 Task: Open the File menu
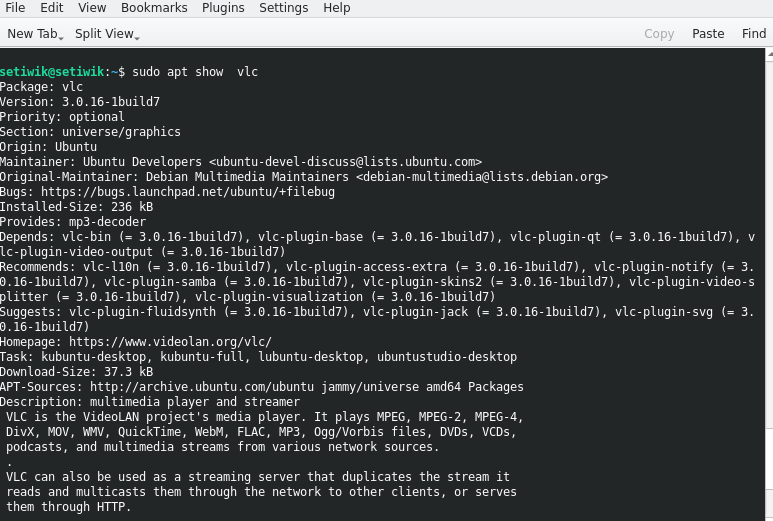coord(15,8)
